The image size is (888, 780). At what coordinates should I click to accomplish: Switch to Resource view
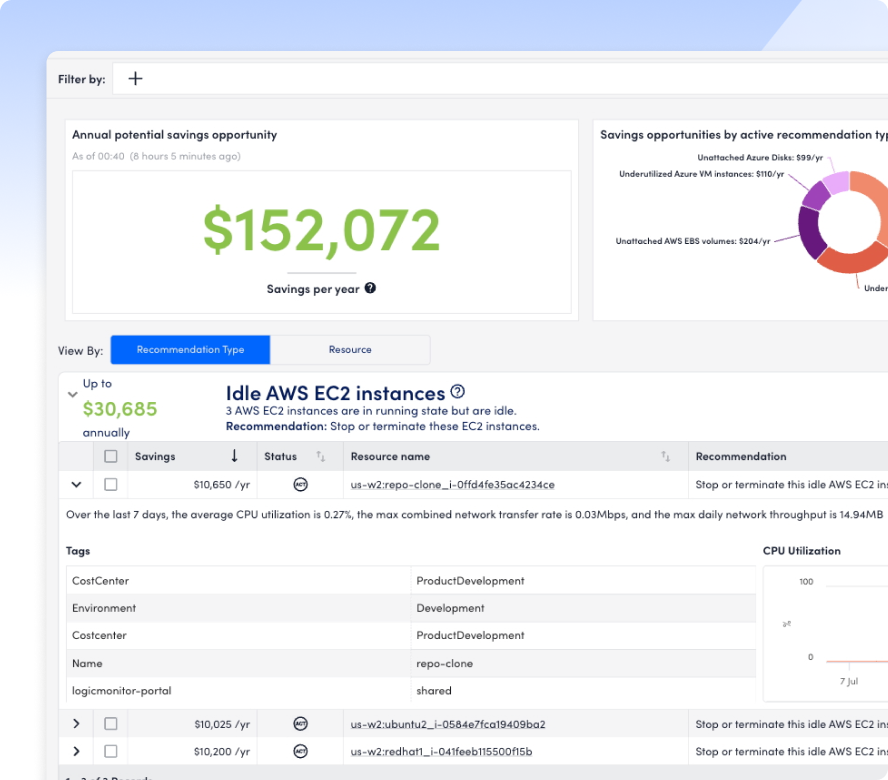350,349
